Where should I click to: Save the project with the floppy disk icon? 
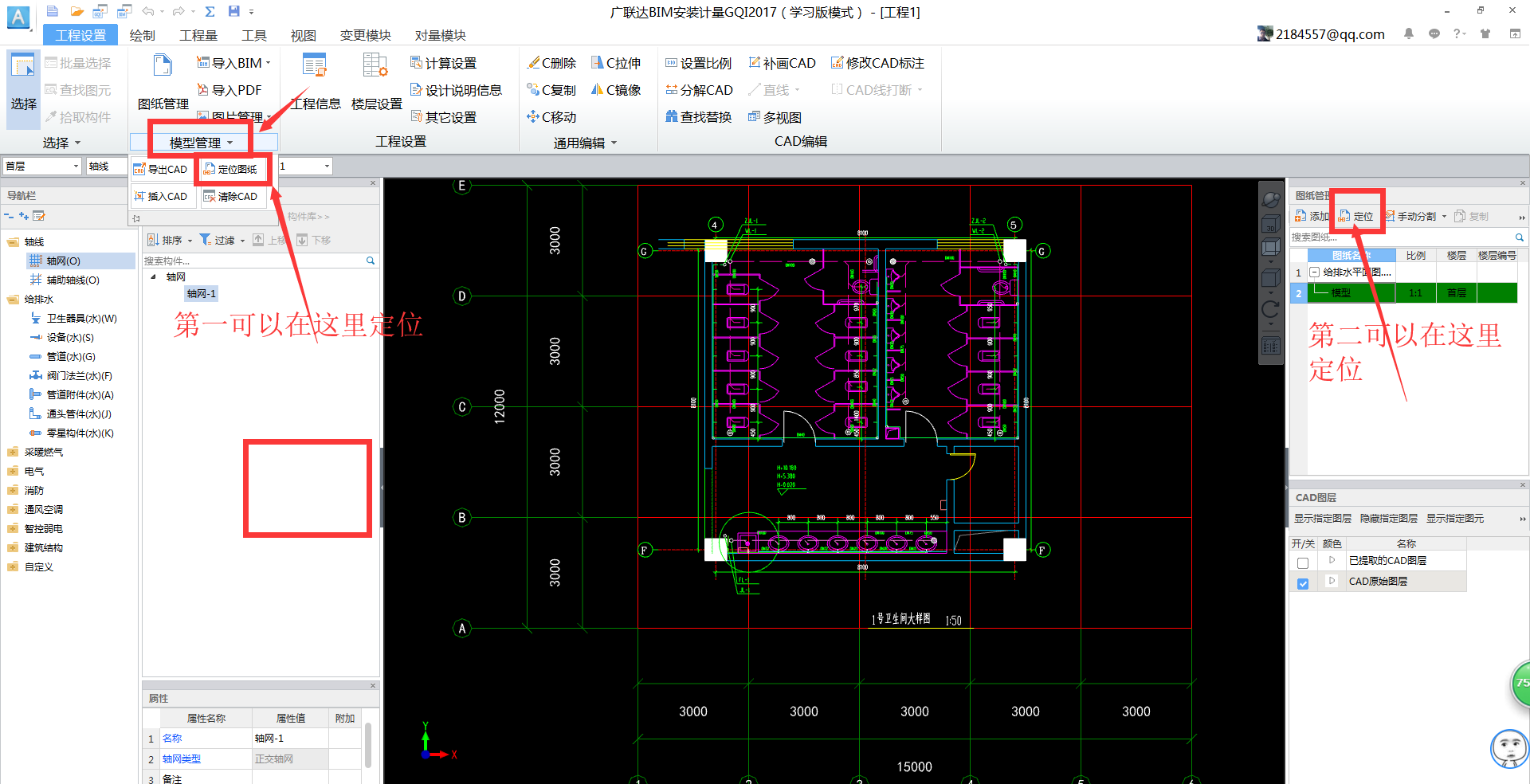pos(233,11)
